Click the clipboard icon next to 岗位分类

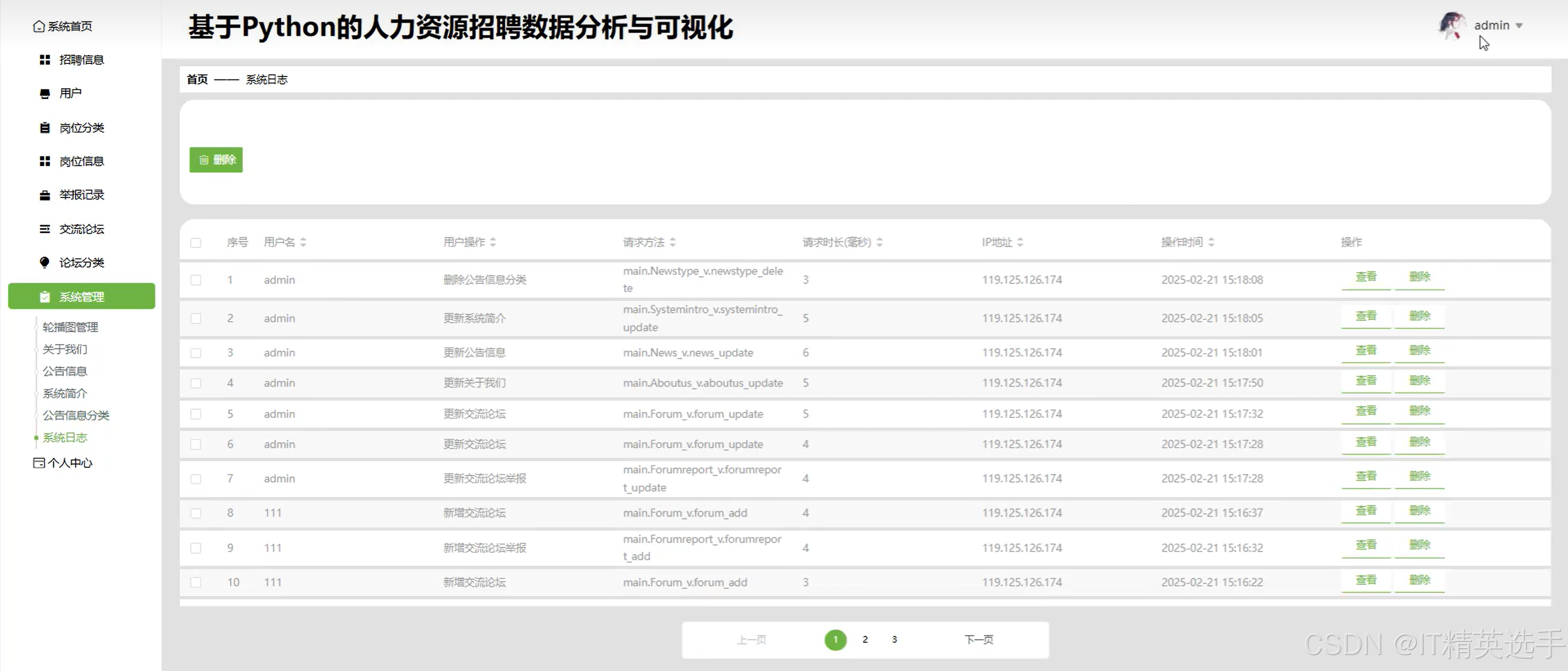[x=44, y=128]
